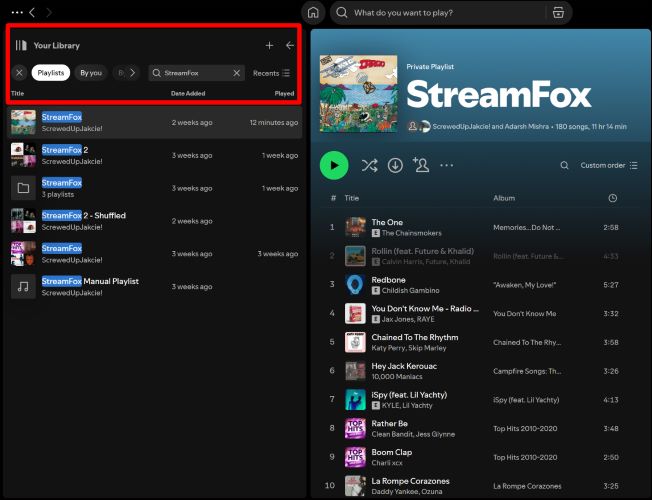Select the track 'Chained To The Rhythm'
Viewport: 652px width, 500px height.
[x=415, y=337]
